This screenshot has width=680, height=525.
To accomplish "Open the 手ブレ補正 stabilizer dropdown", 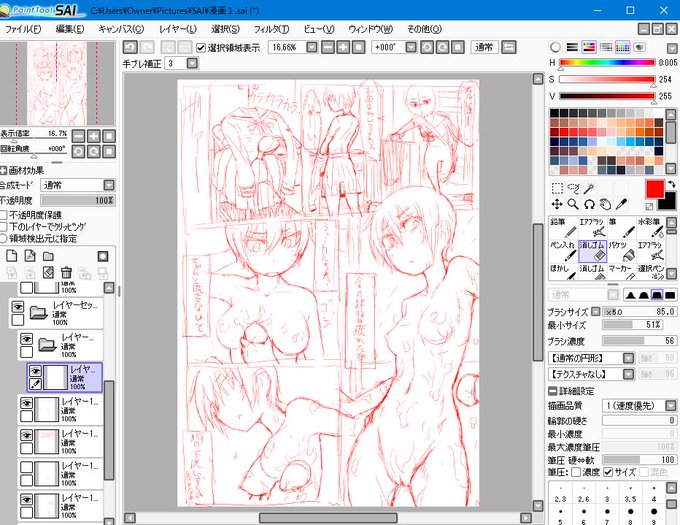I will pos(192,64).
